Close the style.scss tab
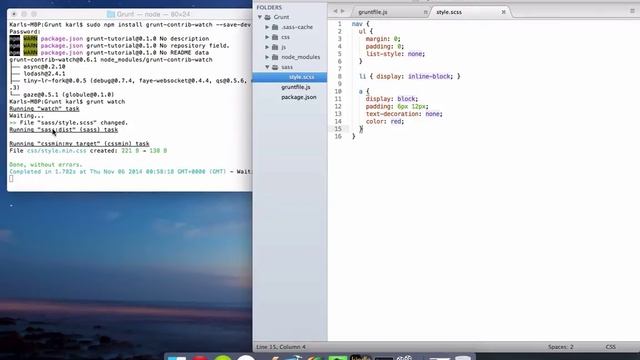640x360 pixels. tap(503, 12)
